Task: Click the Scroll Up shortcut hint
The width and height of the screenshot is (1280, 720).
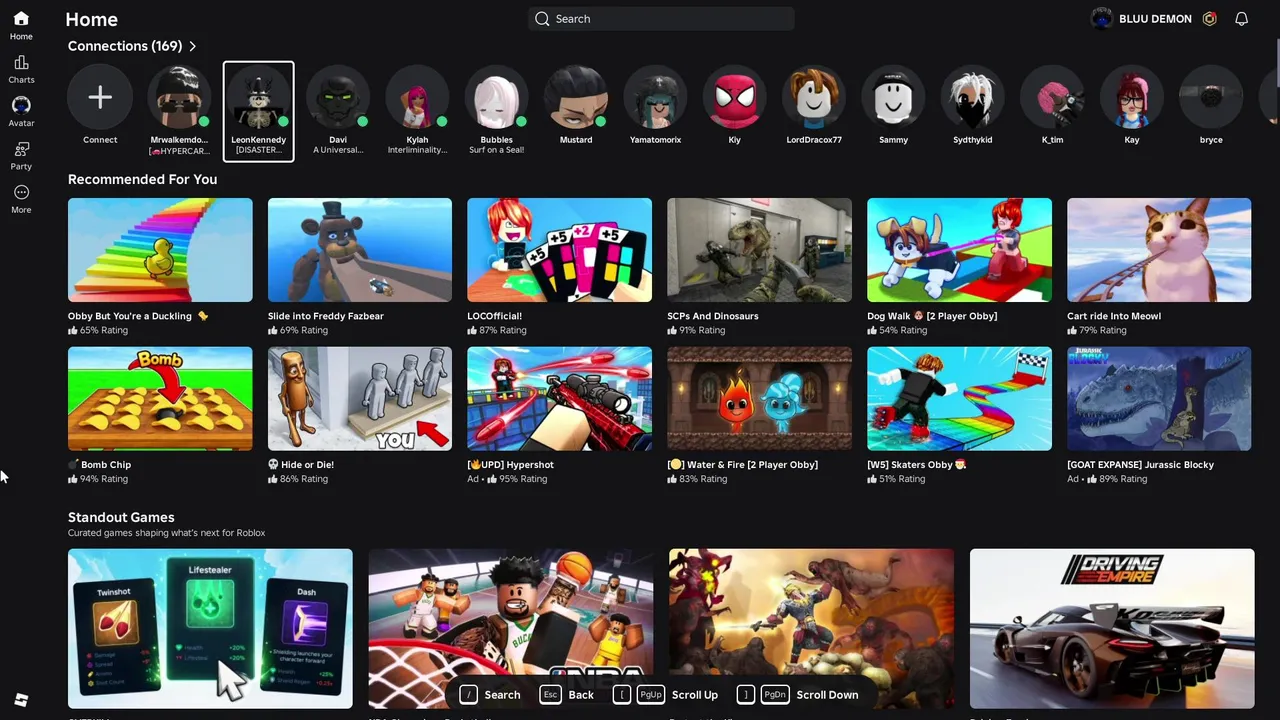Action: pyautogui.click(x=665, y=694)
